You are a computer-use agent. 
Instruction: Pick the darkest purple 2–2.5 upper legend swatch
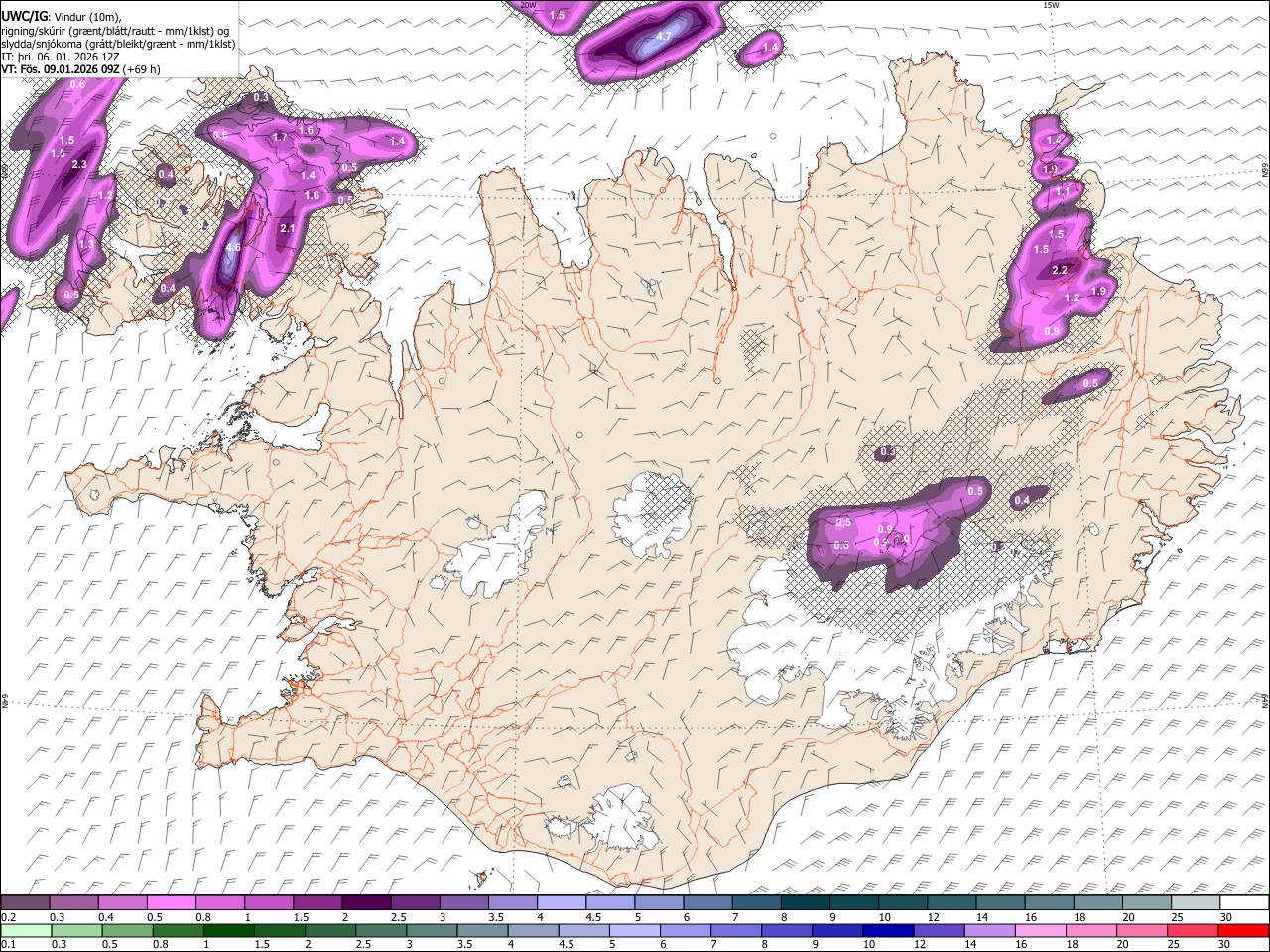(366, 903)
